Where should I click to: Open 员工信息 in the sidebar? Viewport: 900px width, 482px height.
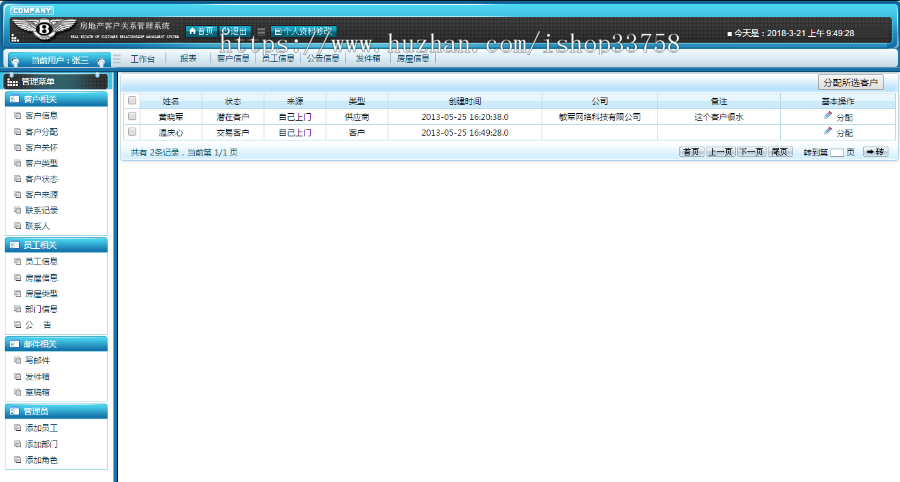(41, 262)
